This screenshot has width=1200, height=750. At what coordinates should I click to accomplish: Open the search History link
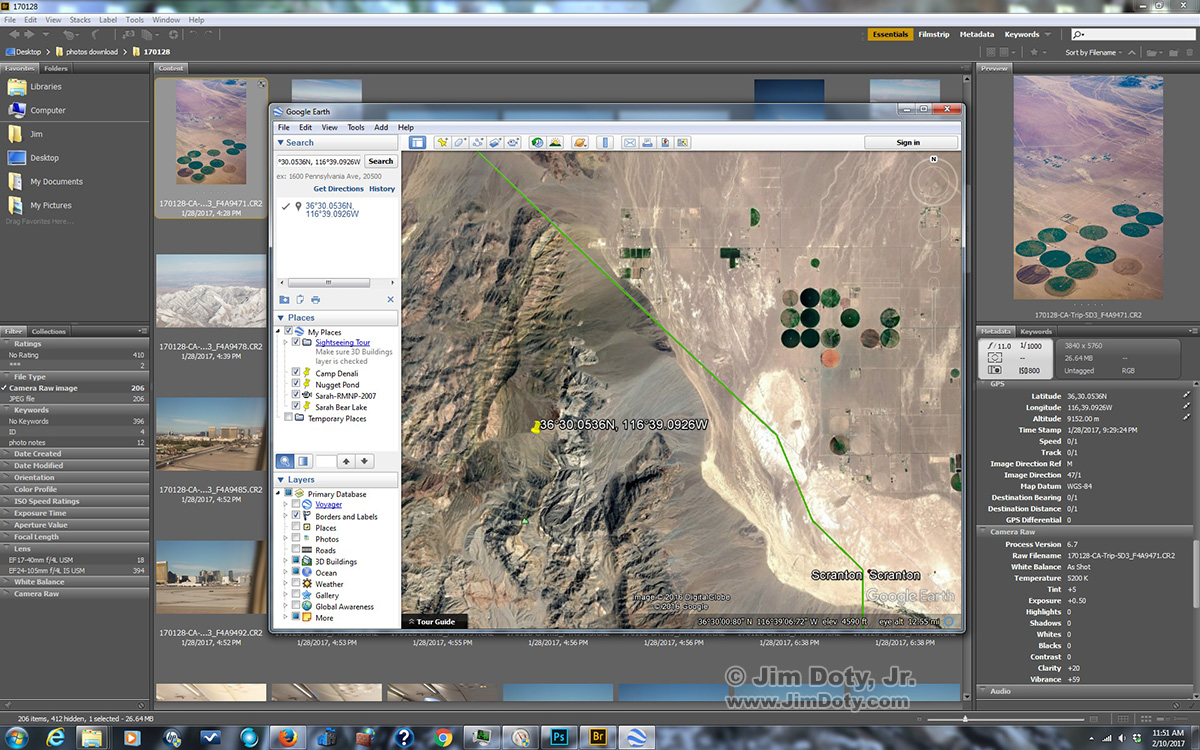pyautogui.click(x=382, y=189)
